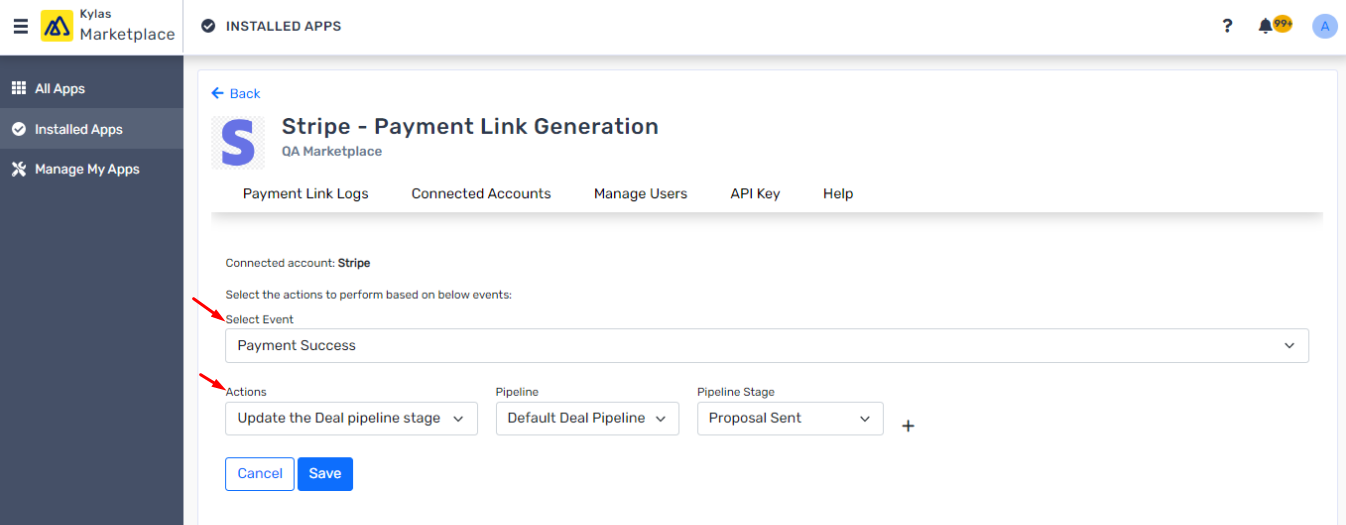Open the user avatar menu
This screenshot has width=1346, height=525.
1324,26
